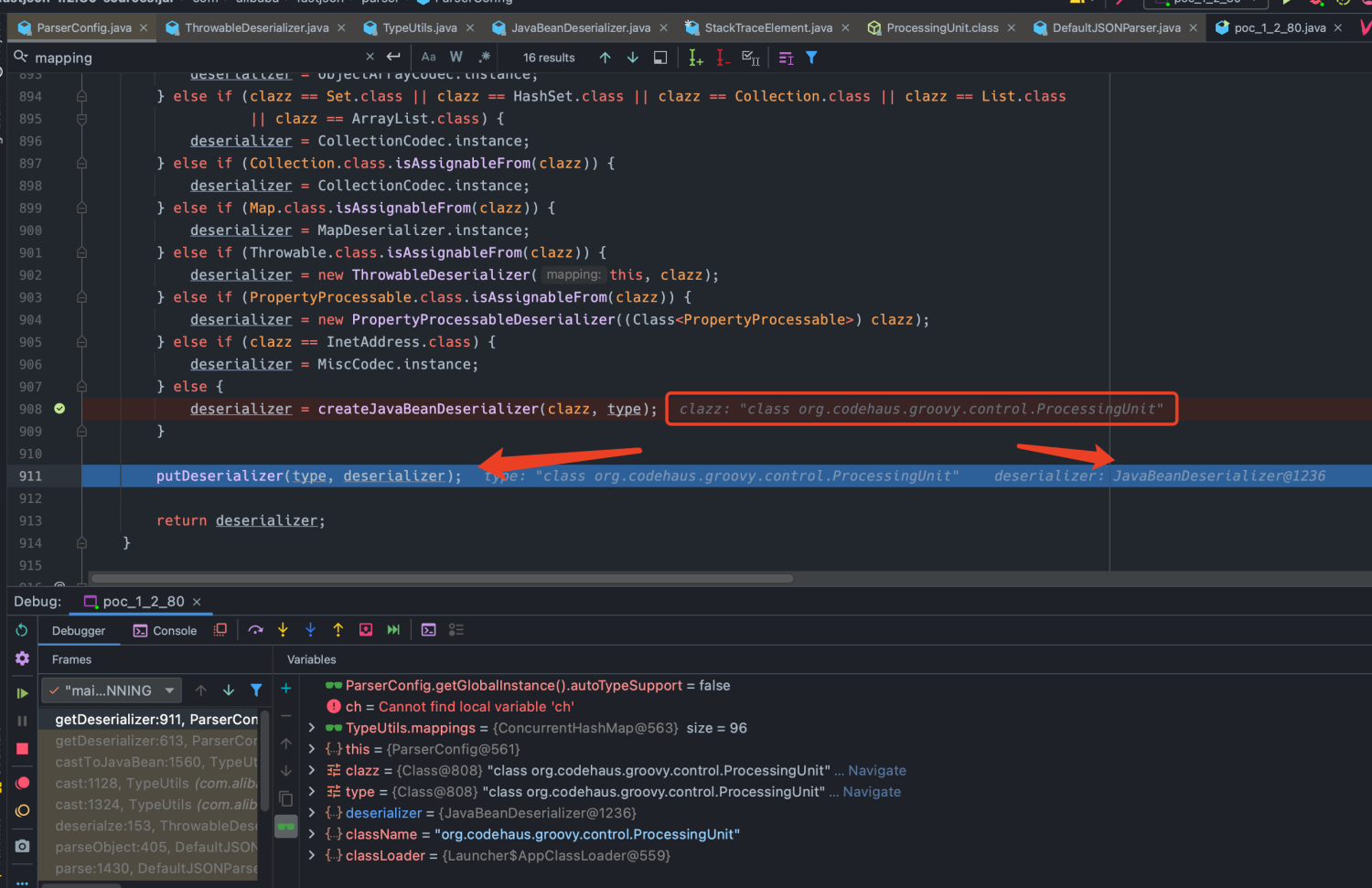Screen dimensions: 1372x888
Task: Open search results in find window
Action: pyautogui.click(x=660, y=58)
